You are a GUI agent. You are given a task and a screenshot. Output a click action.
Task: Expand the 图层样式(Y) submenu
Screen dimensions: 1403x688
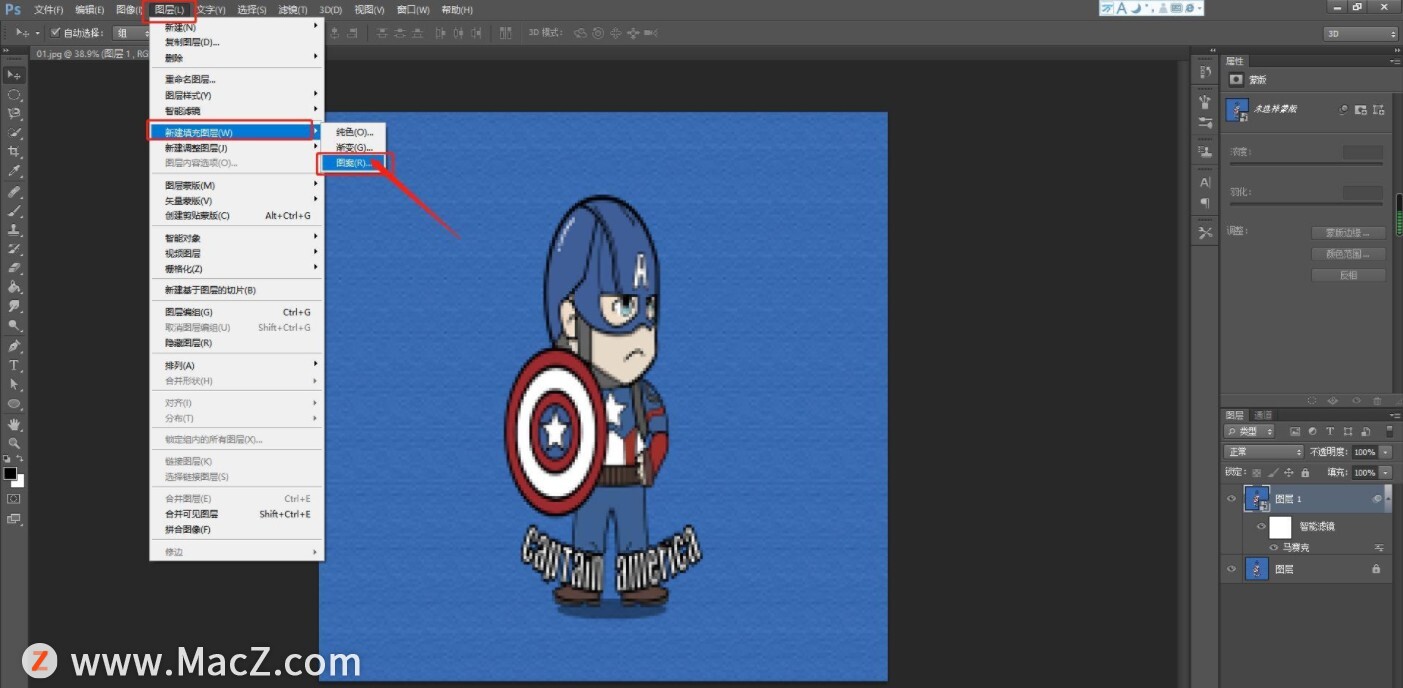click(x=237, y=95)
